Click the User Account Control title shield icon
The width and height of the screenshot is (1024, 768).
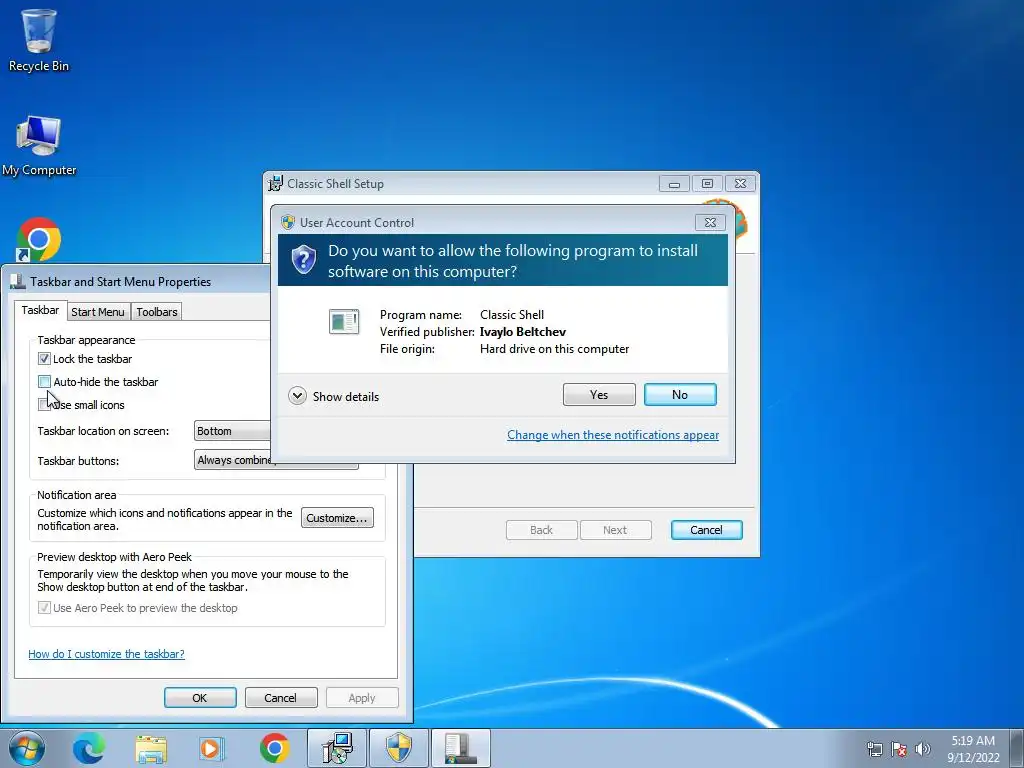tap(287, 222)
